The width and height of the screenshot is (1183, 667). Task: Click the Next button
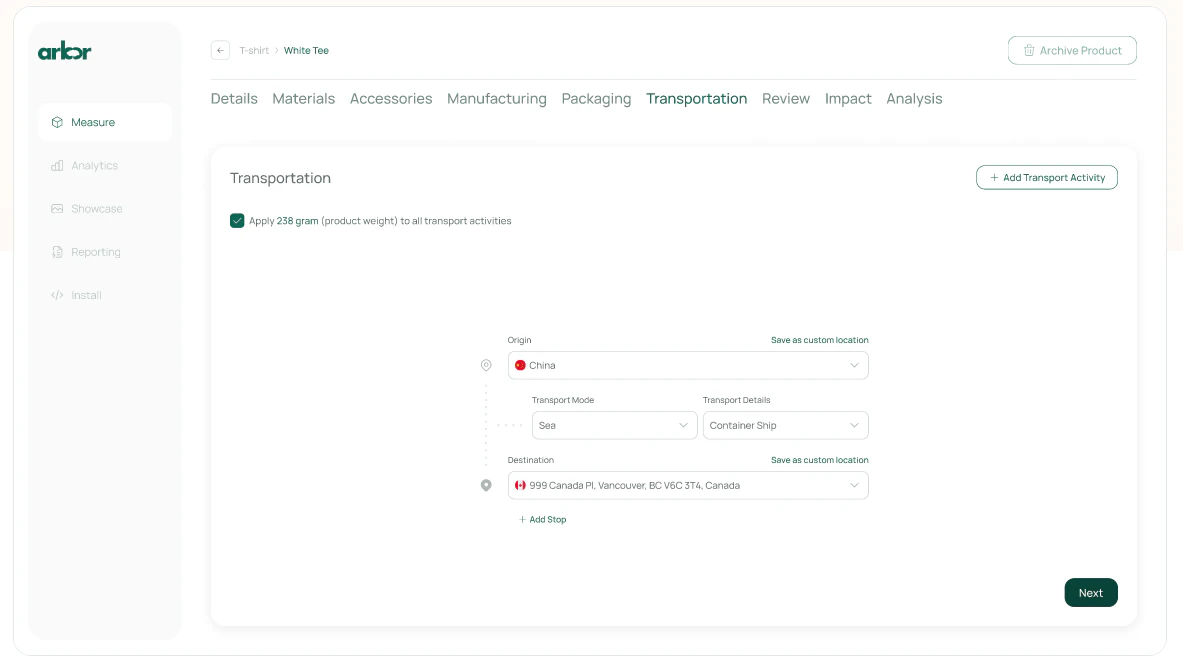pos(1090,592)
